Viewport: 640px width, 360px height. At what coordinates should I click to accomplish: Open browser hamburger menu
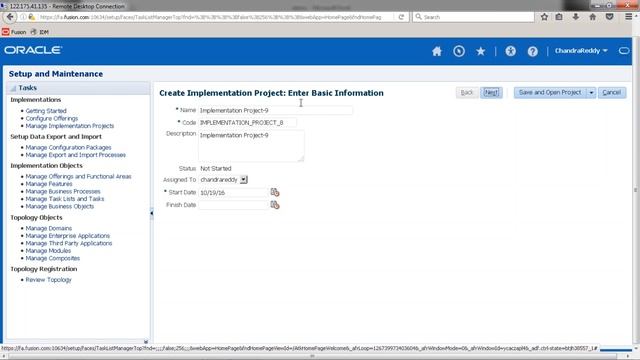pyautogui.click(x=629, y=17)
